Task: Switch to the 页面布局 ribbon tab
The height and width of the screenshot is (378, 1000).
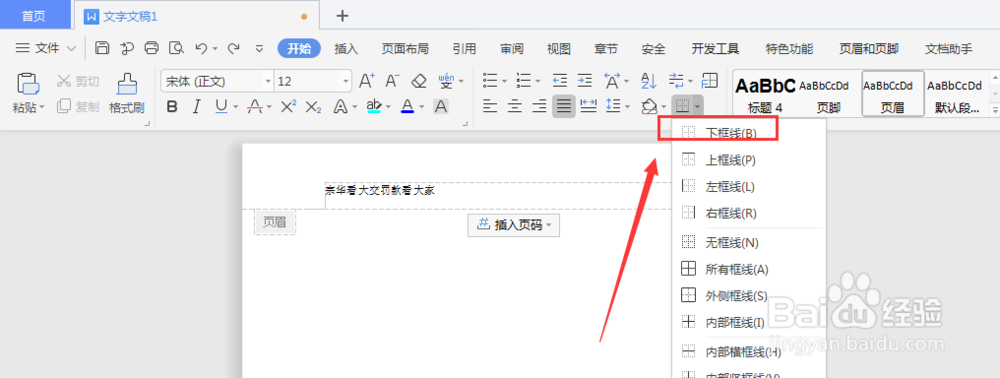Action: coord(405,48)
